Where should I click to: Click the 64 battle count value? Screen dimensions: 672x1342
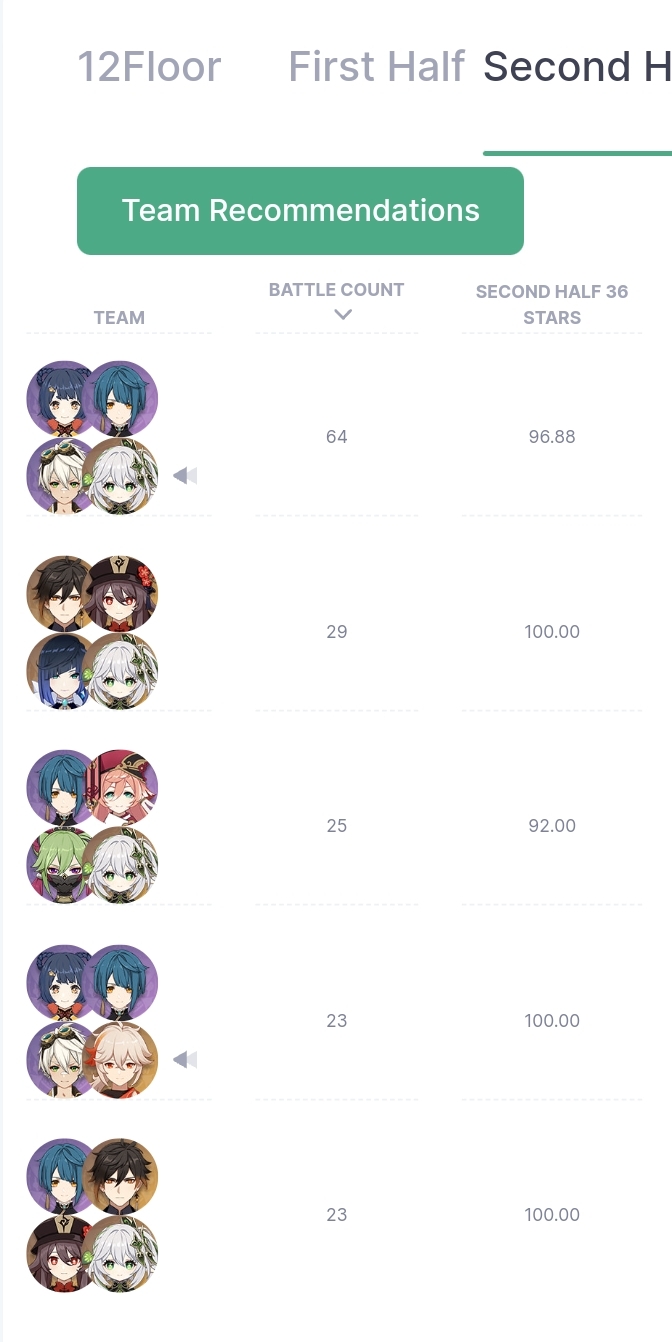pyautogui.click(x=336, y=437)
